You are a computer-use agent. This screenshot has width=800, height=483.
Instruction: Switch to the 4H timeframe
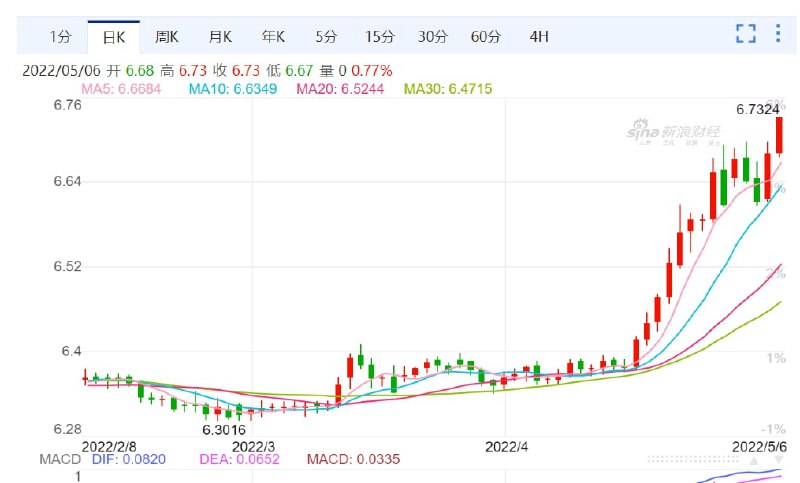click(539, 37)
